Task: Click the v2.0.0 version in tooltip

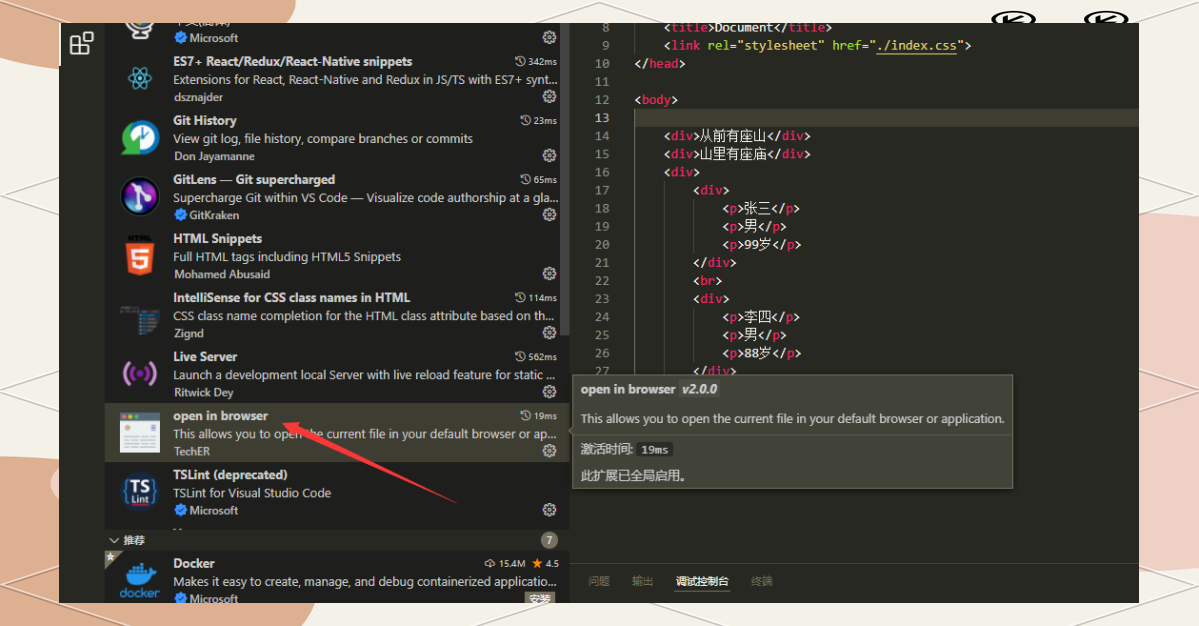Action: (700, 389)
